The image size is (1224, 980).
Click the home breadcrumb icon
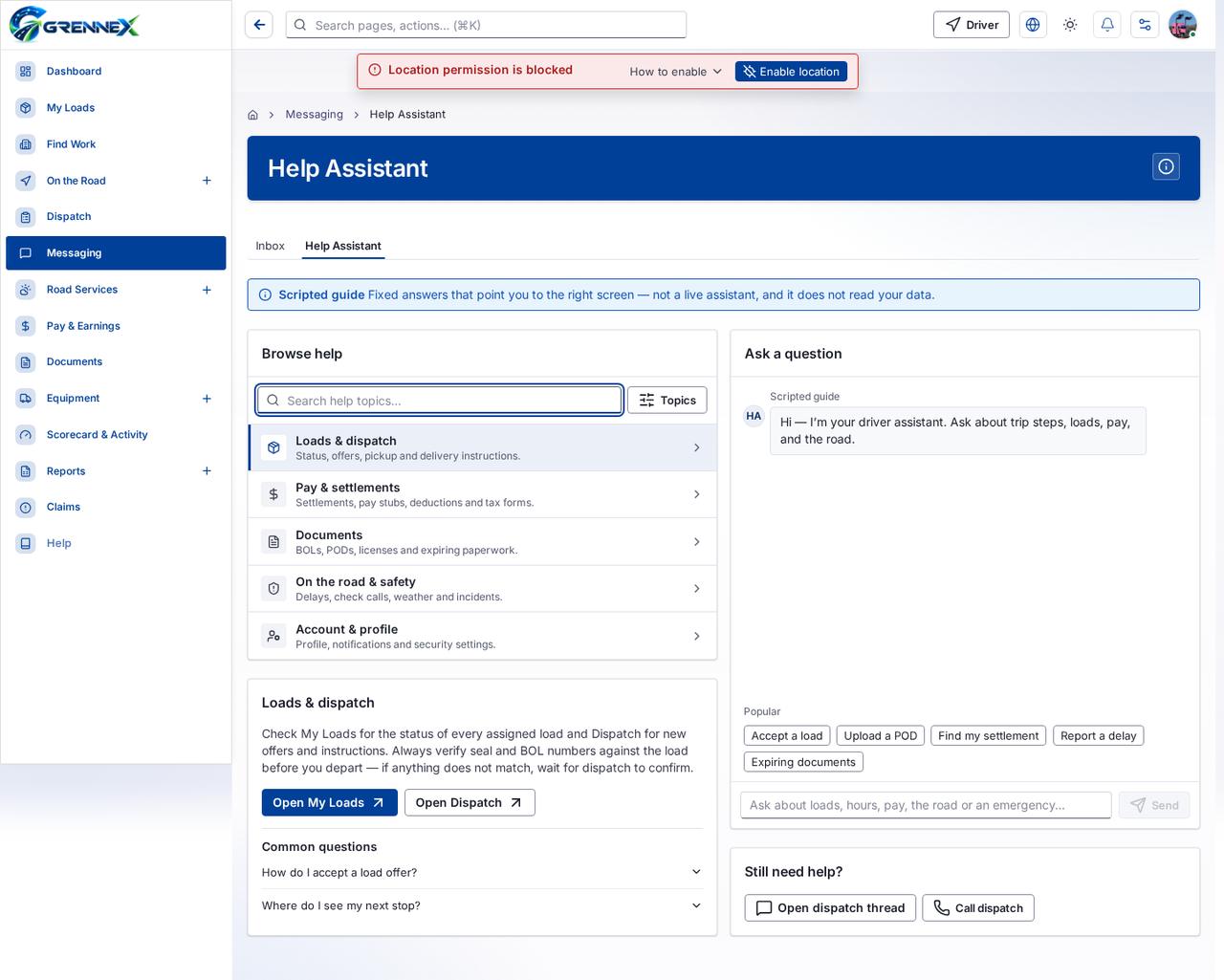tap(252, 115)
